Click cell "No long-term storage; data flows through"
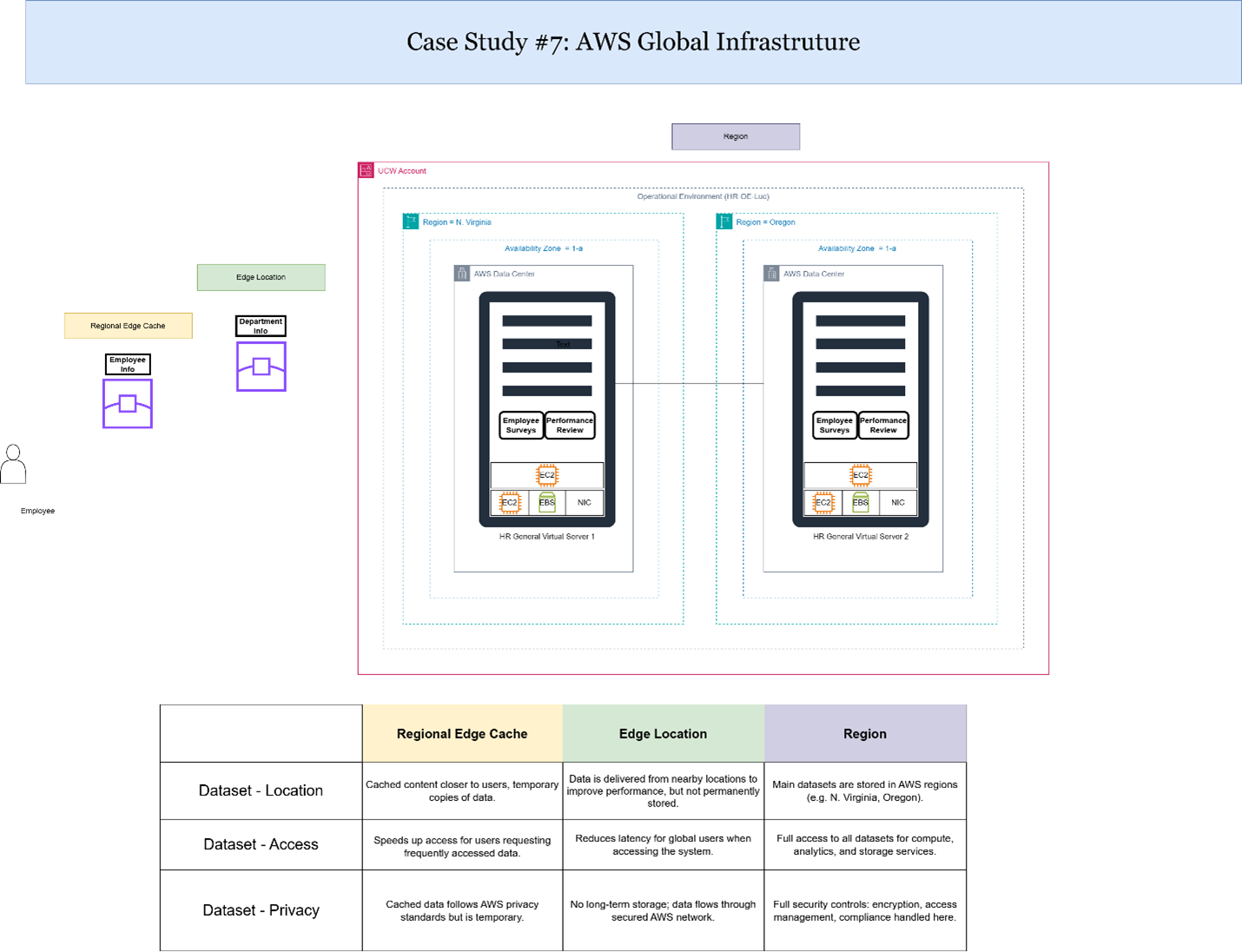 point(664,910)
